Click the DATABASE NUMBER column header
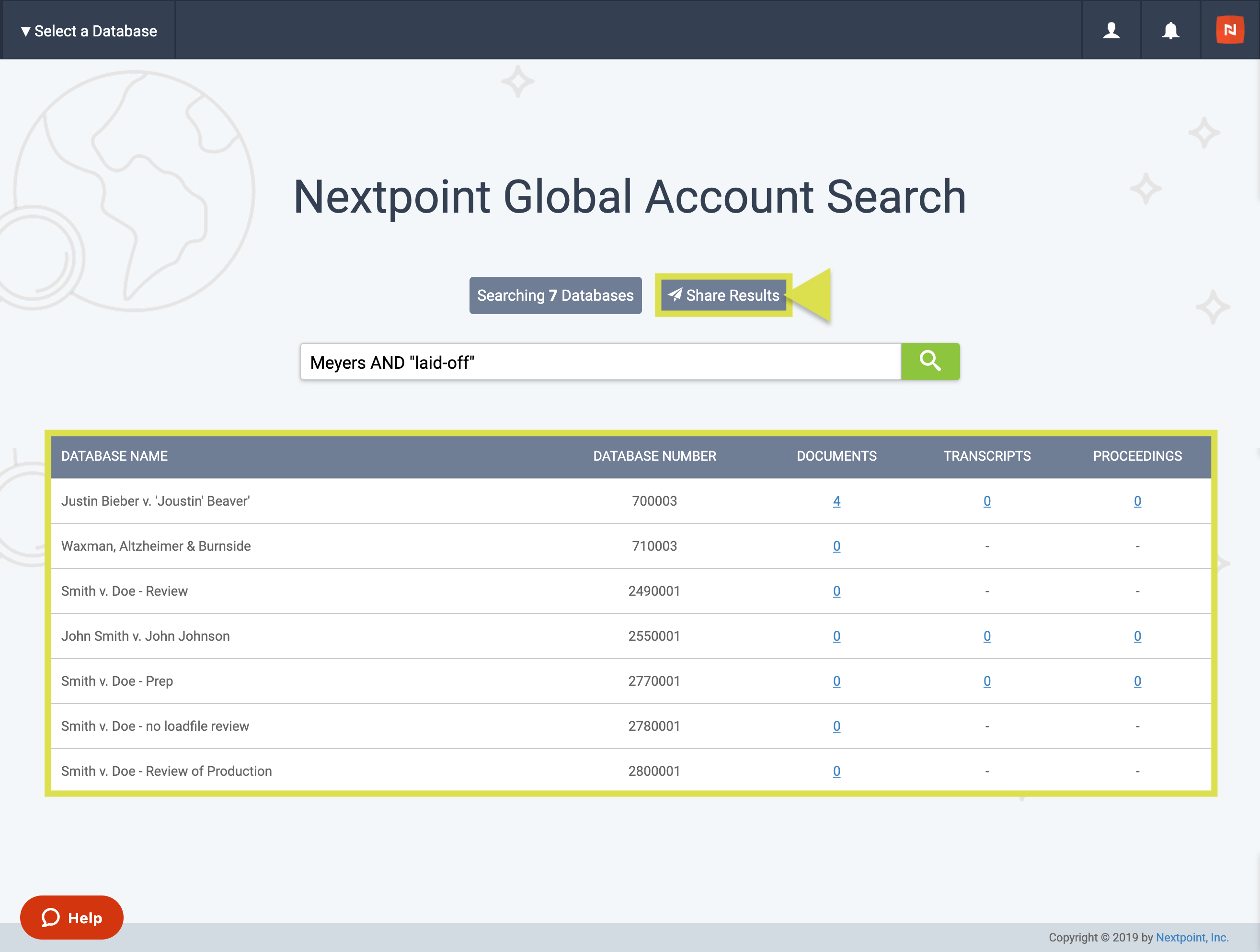The height and width of the screenshot is (952, 1260). click(x=654, y=456)
